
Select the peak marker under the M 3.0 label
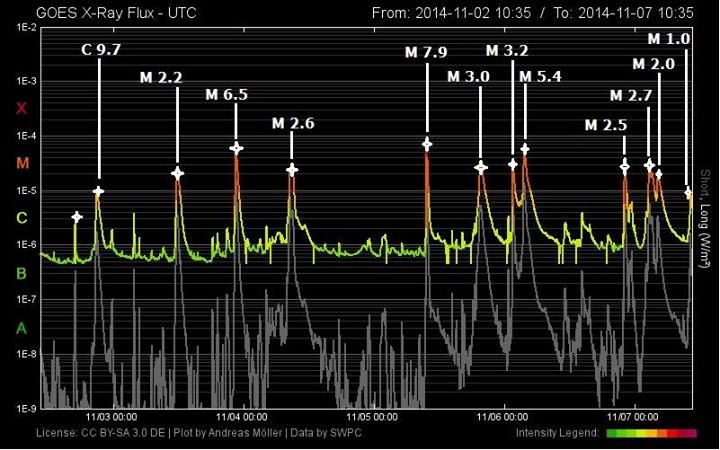tap(481, 168)
